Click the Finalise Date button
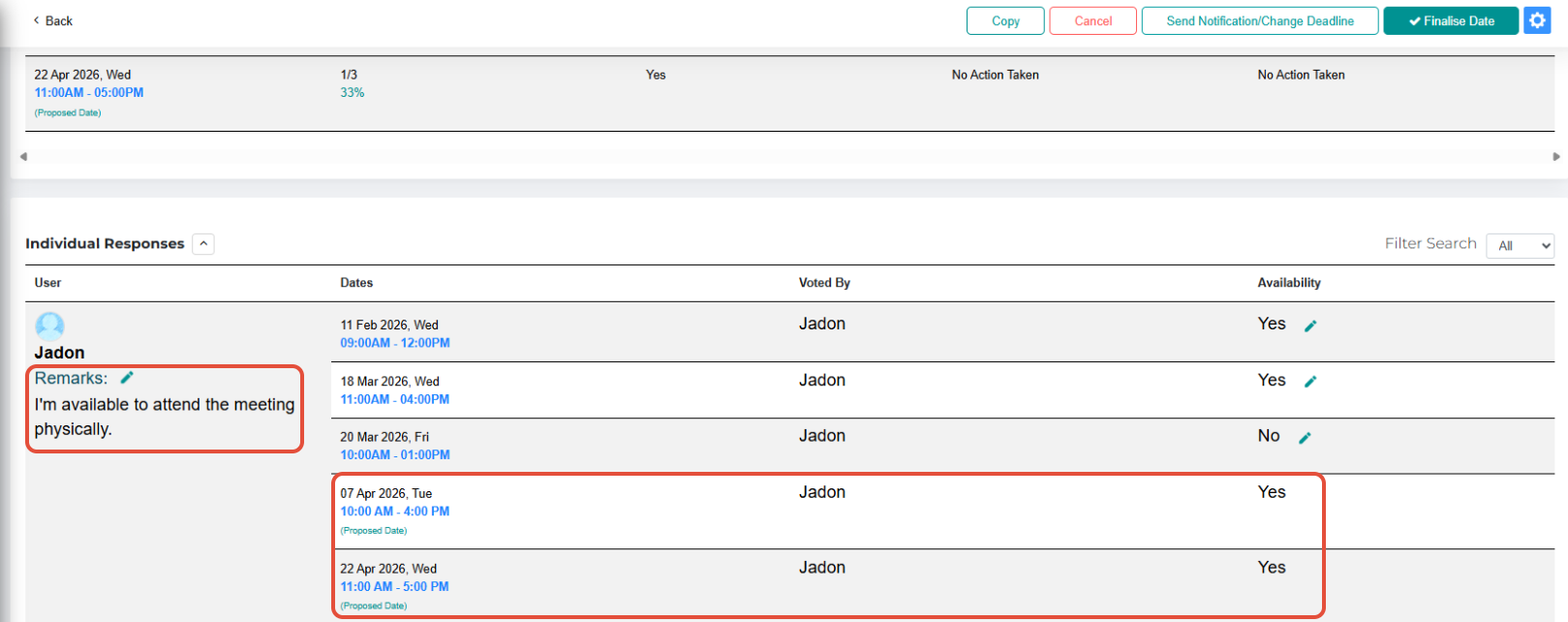The height and width of the screenshot is (622, 1568). [x=1451, y=20]
